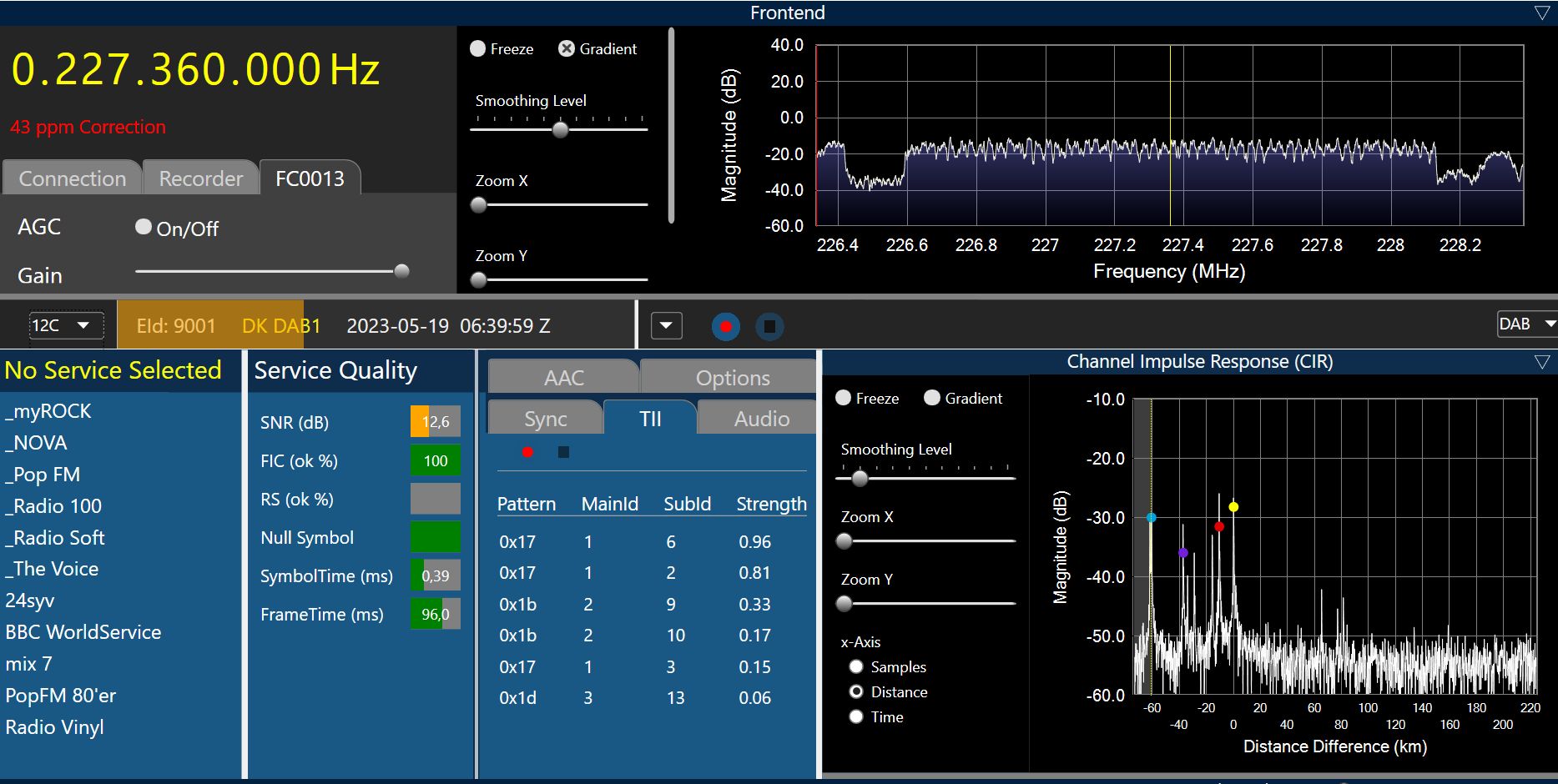The width and height of the screenshot is (1558, 784).
Task: Collapse the Frontend panel with triangle icon
Action: tap(1541, 13)
